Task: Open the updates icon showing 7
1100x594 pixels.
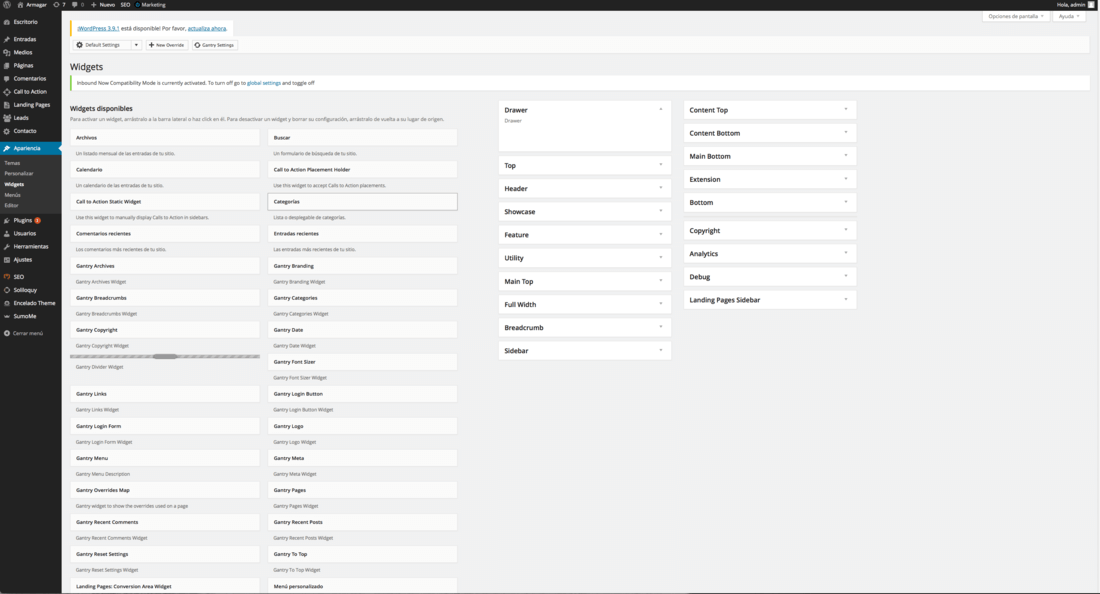Action: [x=56, y=4]
